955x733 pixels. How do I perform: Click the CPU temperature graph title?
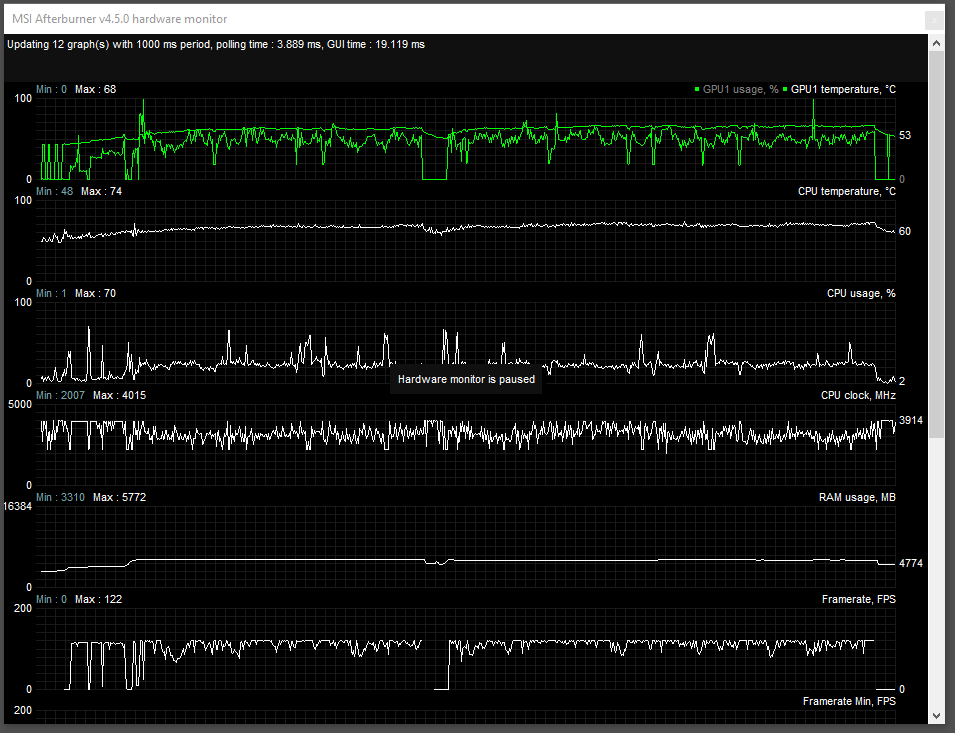pyautogui.click(x=847, y=191)
